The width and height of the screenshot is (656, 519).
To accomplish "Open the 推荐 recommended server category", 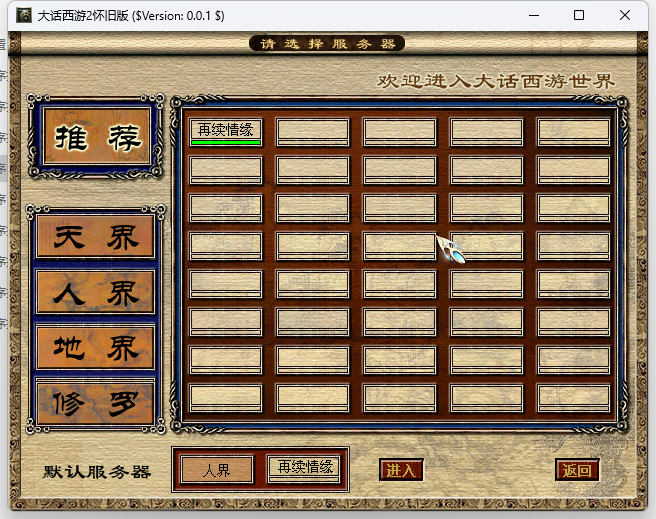I will (x=97, y=136).
